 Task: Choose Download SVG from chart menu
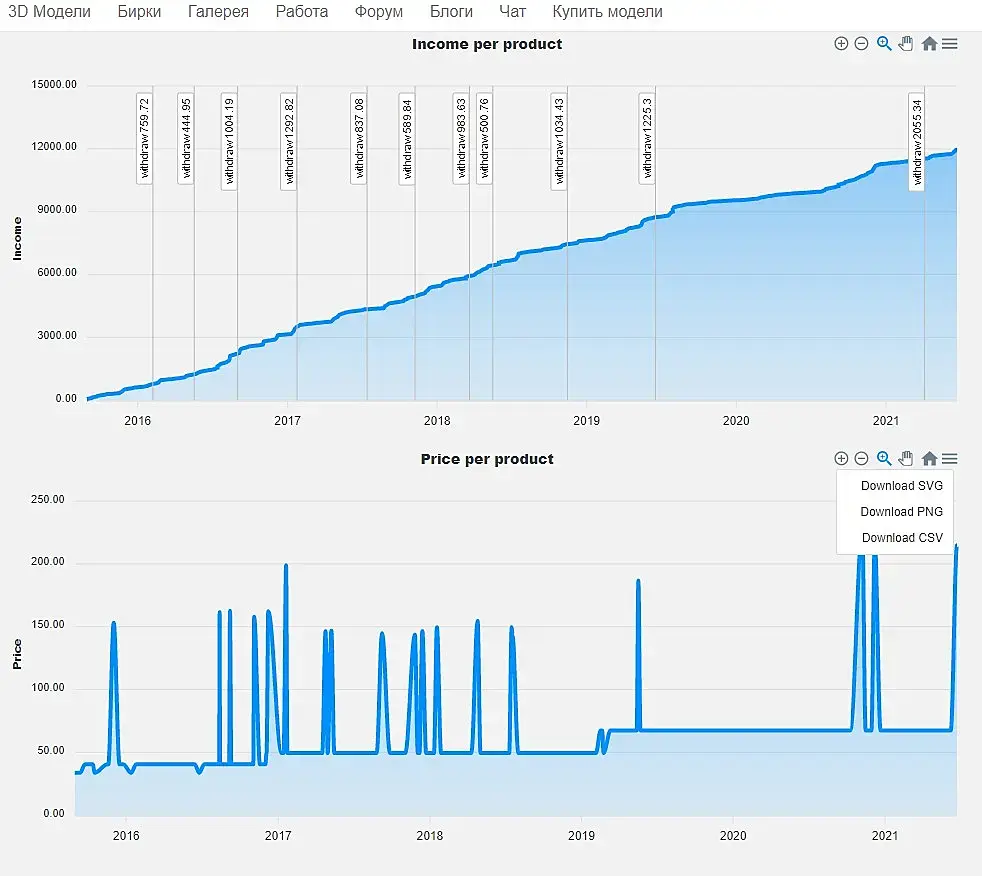(901, 486)
